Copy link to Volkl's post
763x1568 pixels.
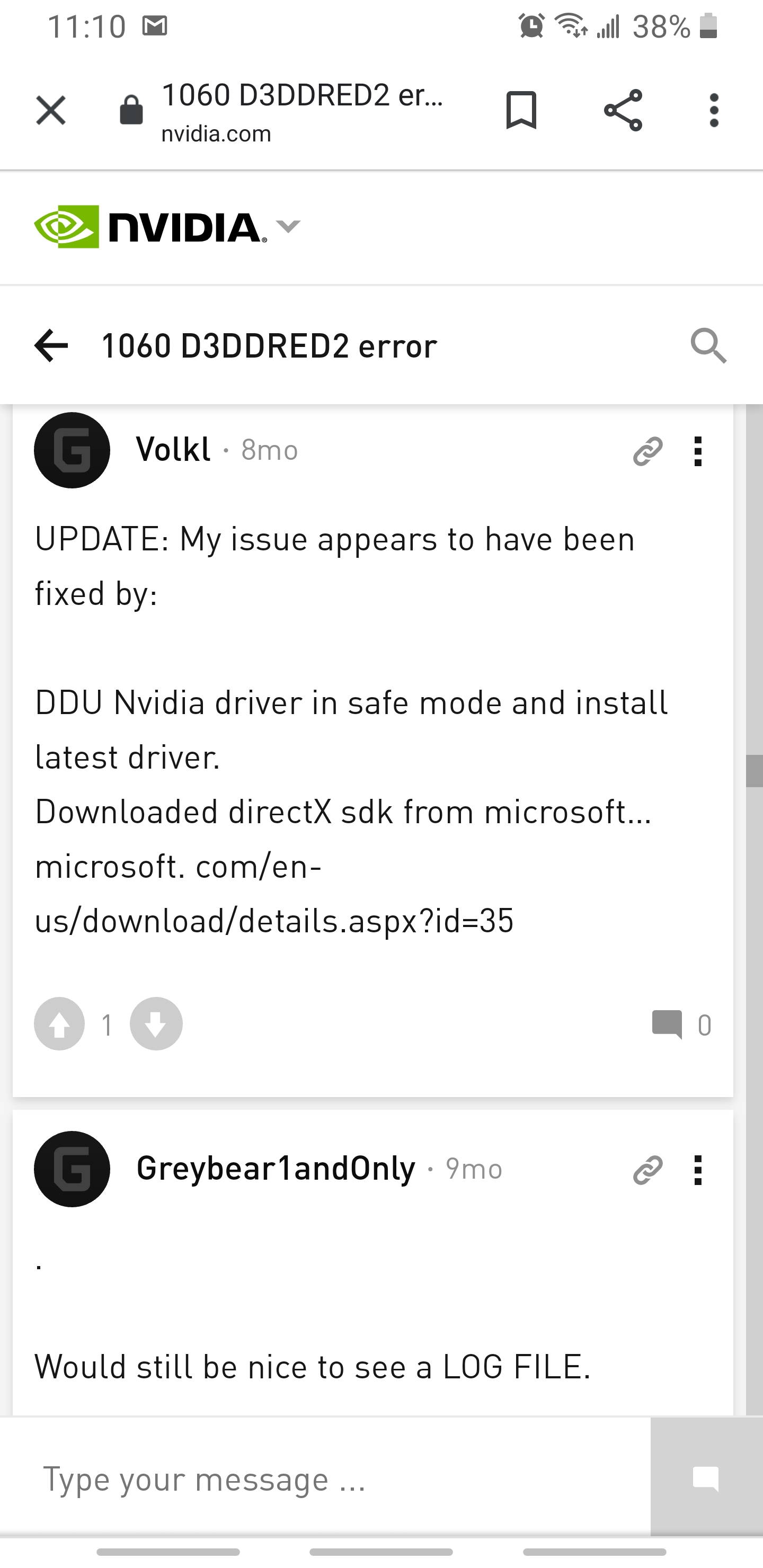click(647, 451)
